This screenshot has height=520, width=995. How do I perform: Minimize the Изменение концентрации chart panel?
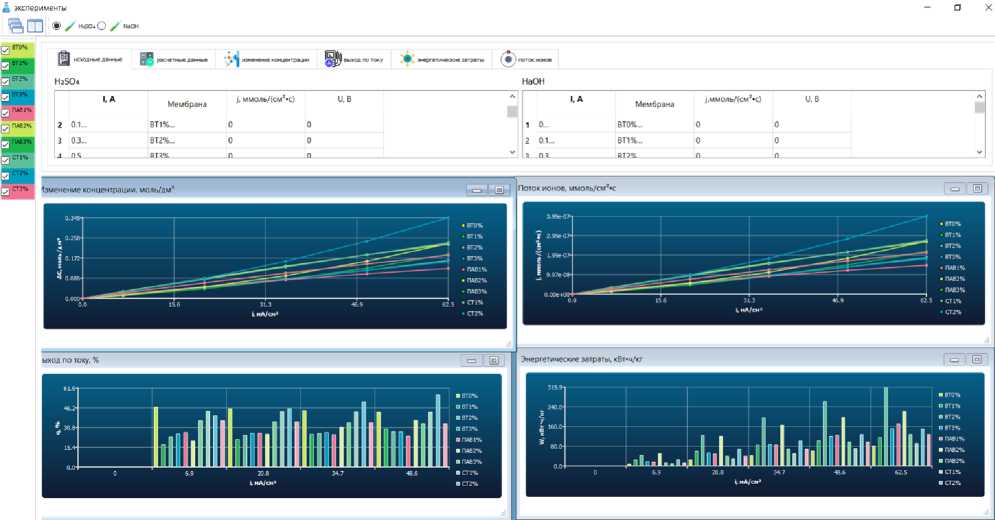477,190
